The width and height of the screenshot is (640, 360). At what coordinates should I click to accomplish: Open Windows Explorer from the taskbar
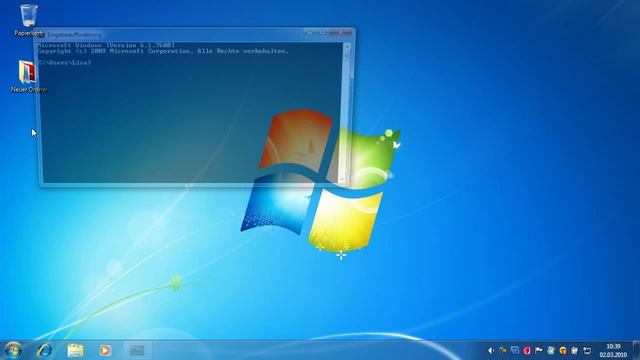pos(75,350)
